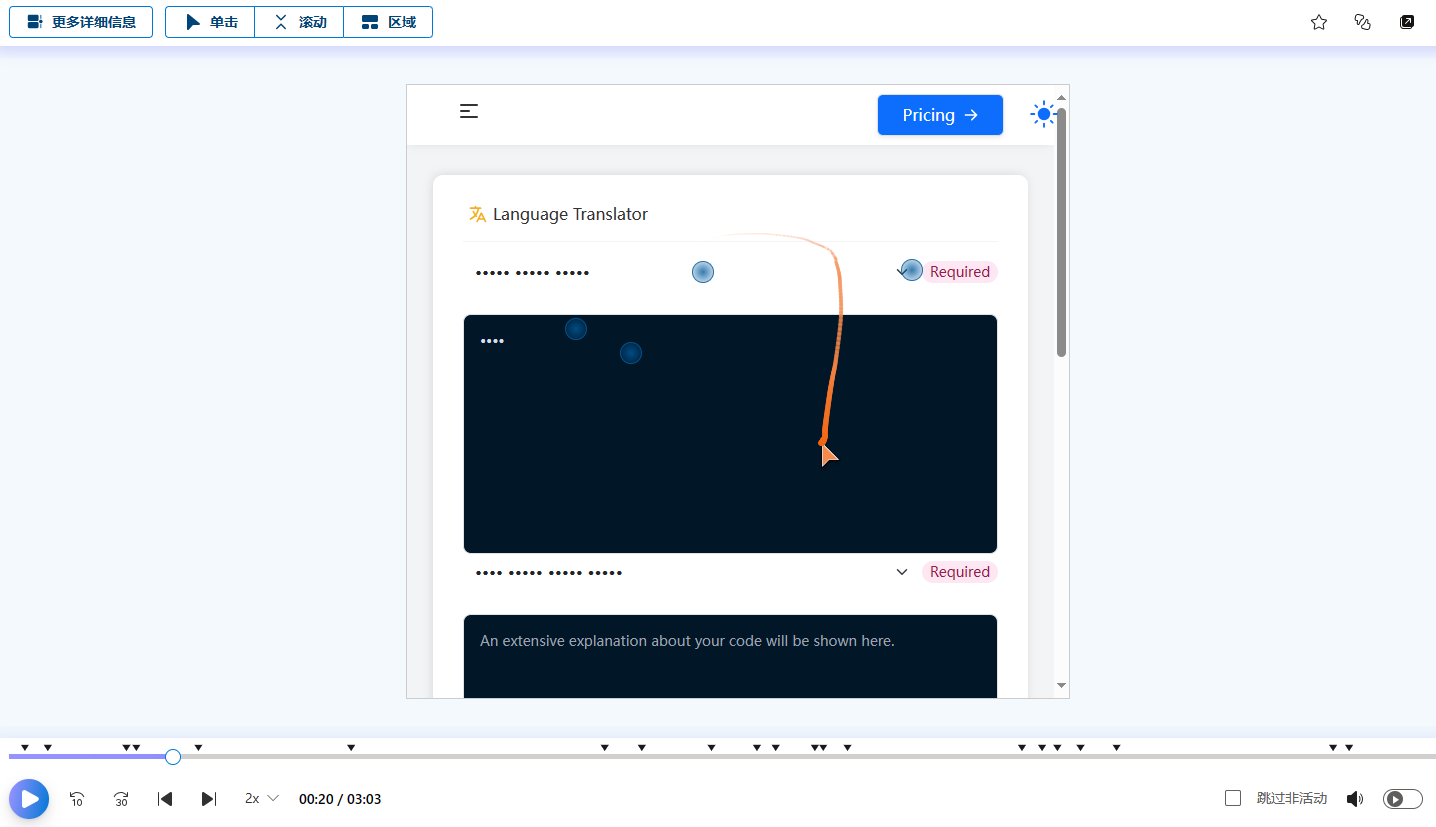Select the 单击 filter tab
Image resolution: width=1436 pixels, height=827 pixels.
[x=210, y=22]
